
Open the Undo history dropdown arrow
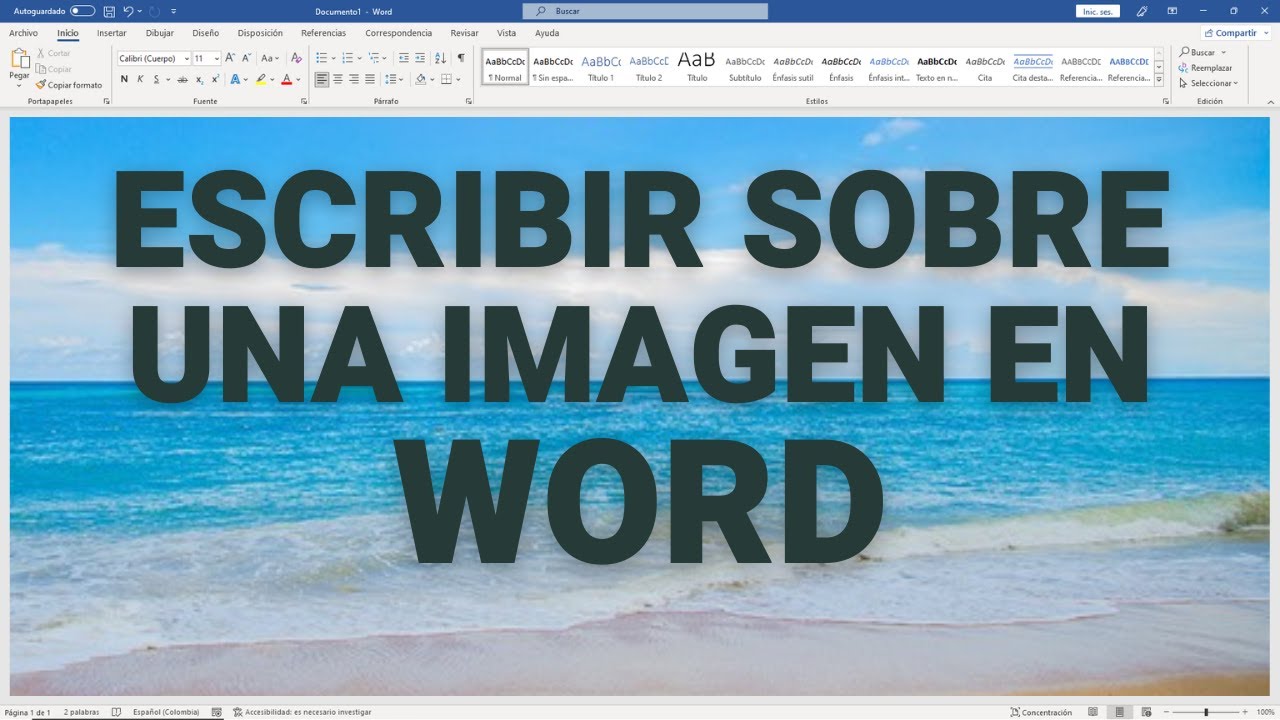coord(139,11)
